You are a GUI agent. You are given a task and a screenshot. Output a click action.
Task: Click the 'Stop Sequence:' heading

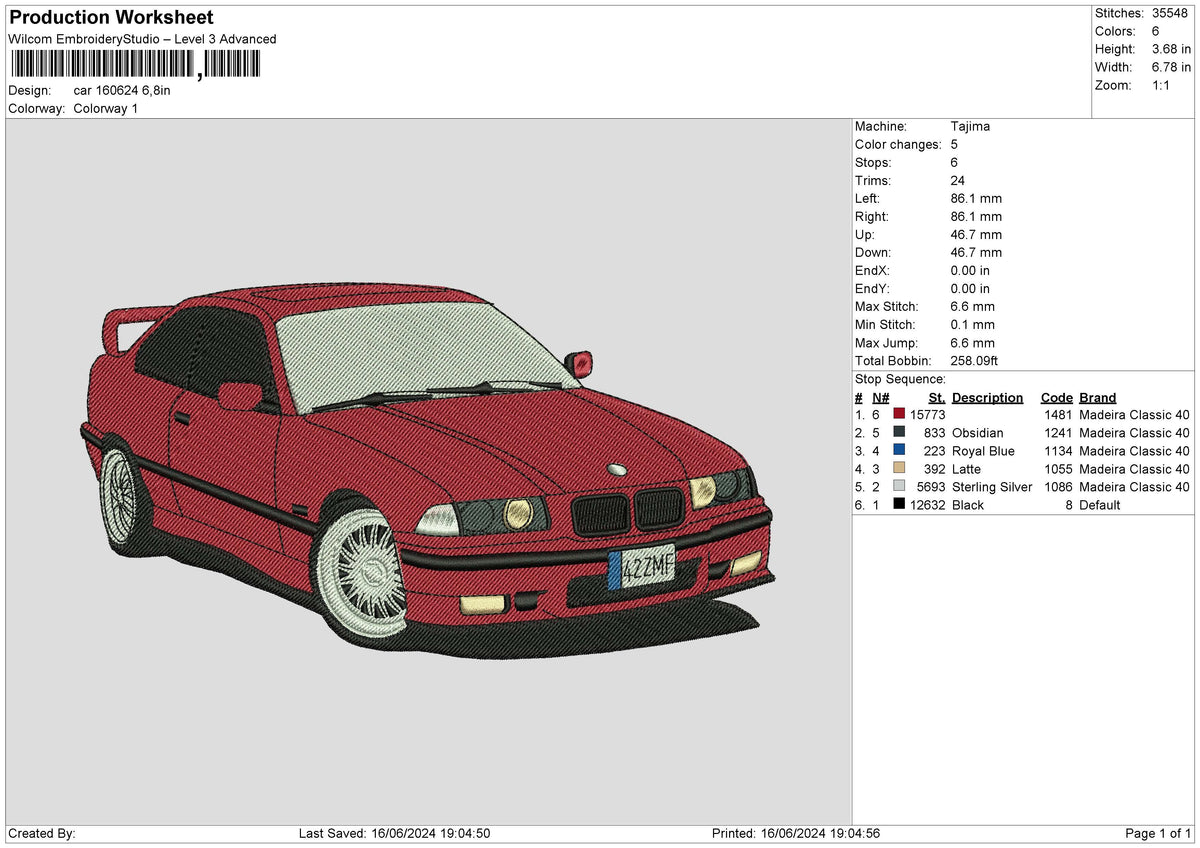(900, 379)
